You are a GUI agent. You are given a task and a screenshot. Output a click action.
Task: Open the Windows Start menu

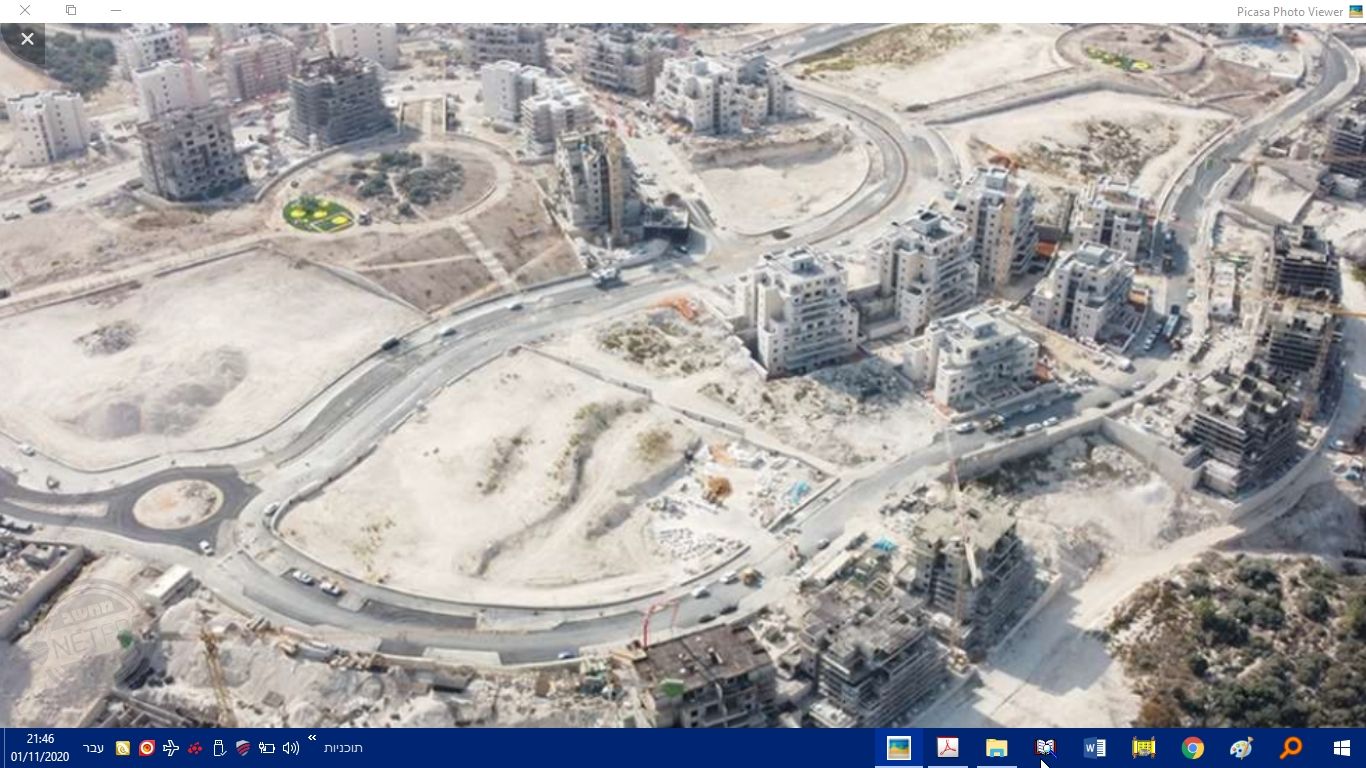click(1341, 748)
